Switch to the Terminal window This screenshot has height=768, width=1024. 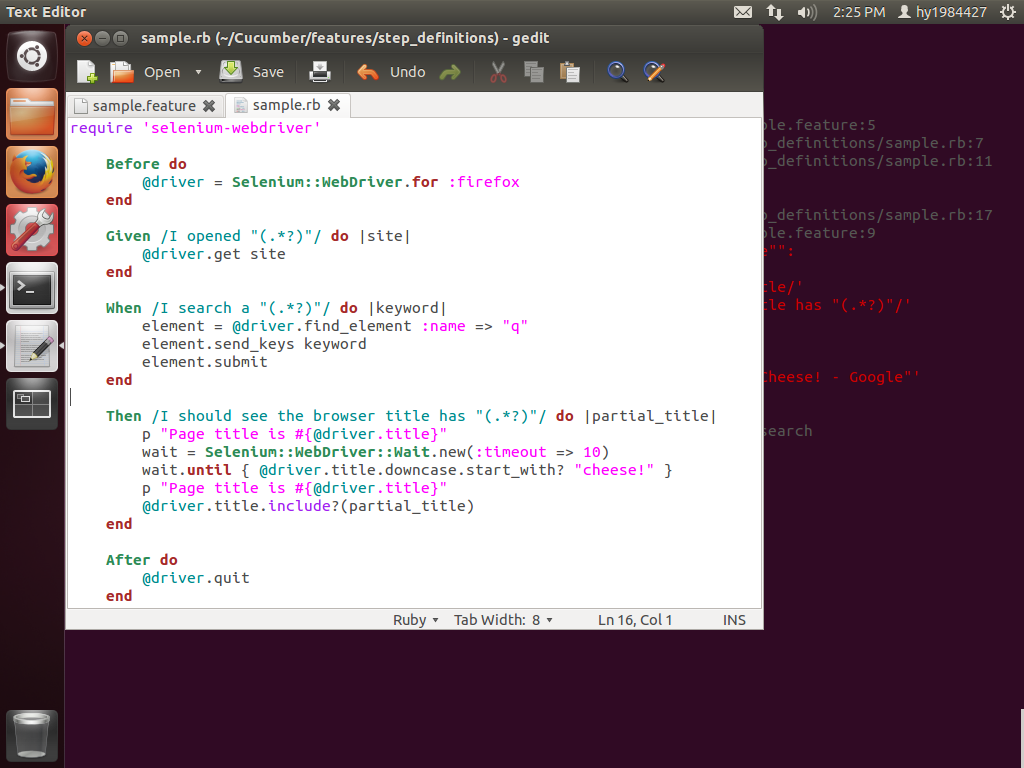click(x=32, y=288)
